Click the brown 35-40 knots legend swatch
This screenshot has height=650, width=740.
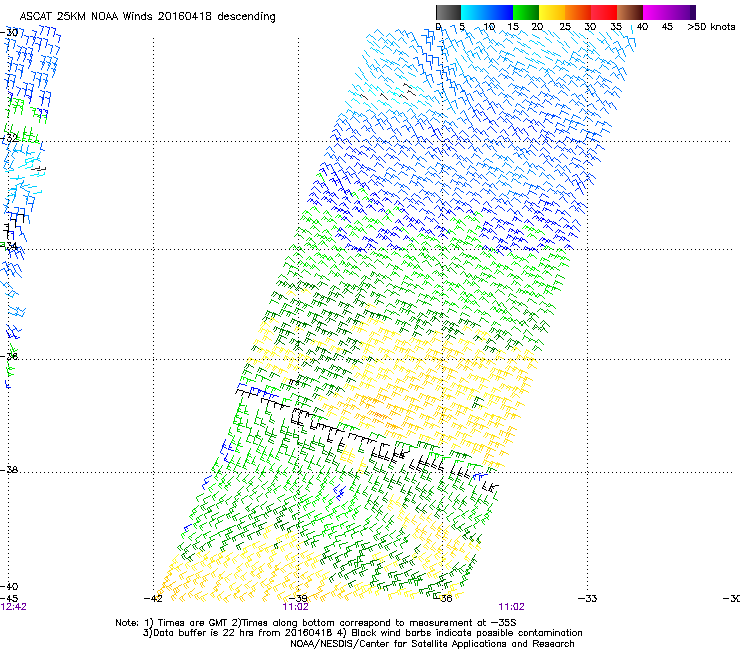click(630, 12)
